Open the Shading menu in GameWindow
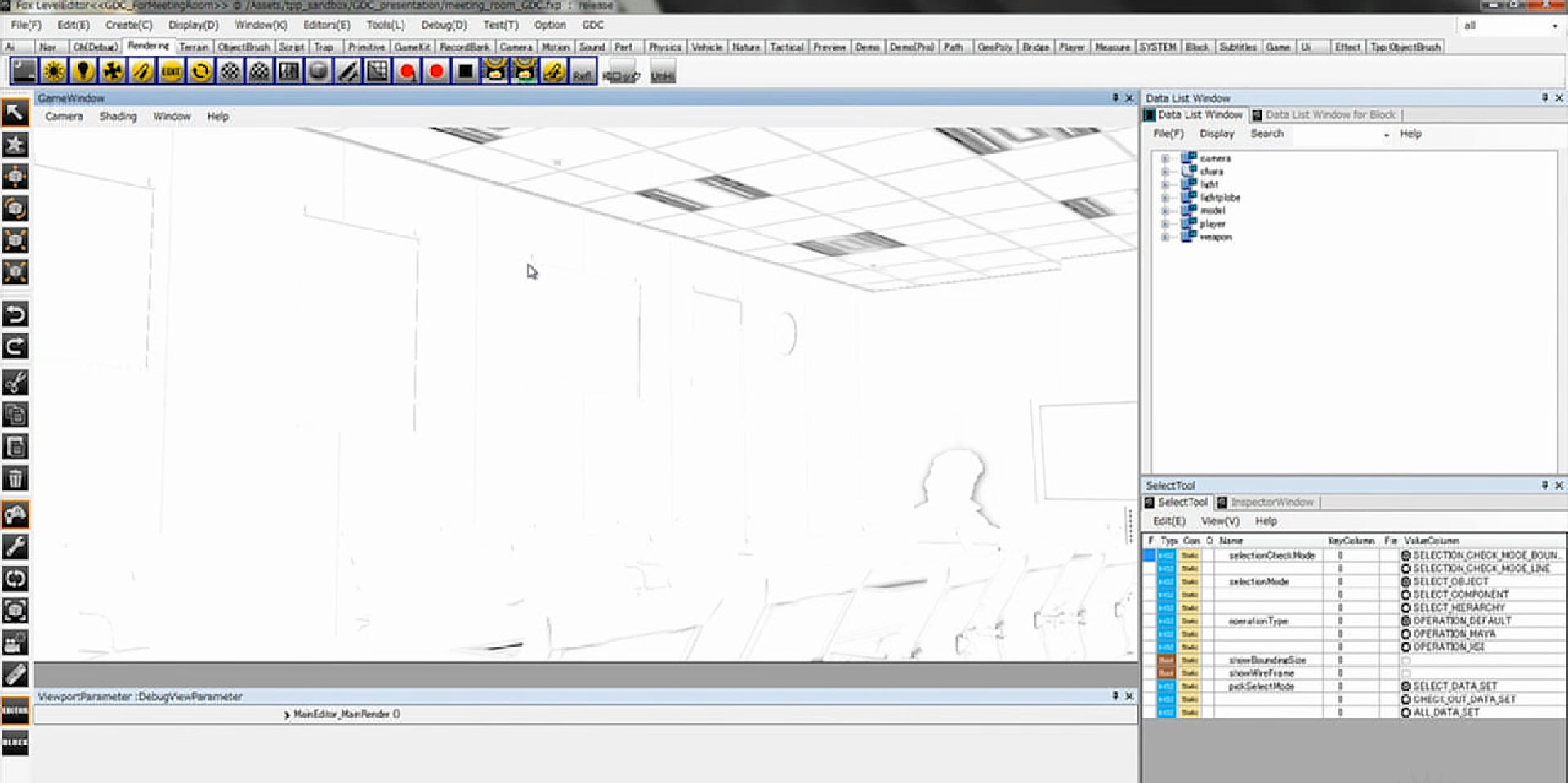Viewport: 1568px width, 783px height. click(118, 117)
